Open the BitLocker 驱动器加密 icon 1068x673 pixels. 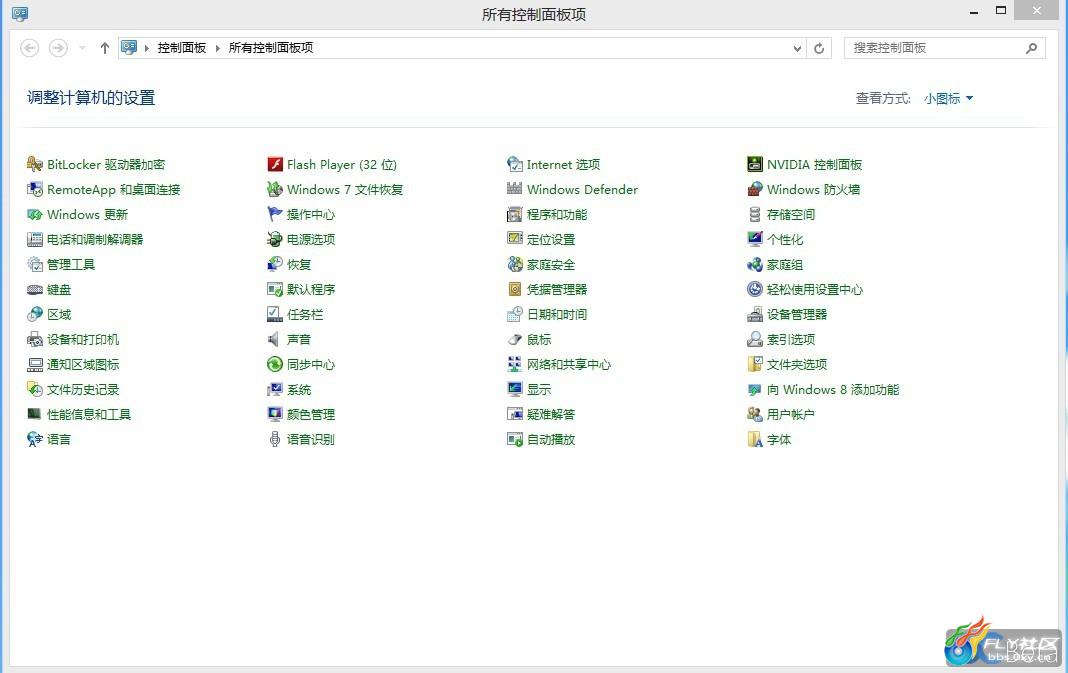click(35, 164)
